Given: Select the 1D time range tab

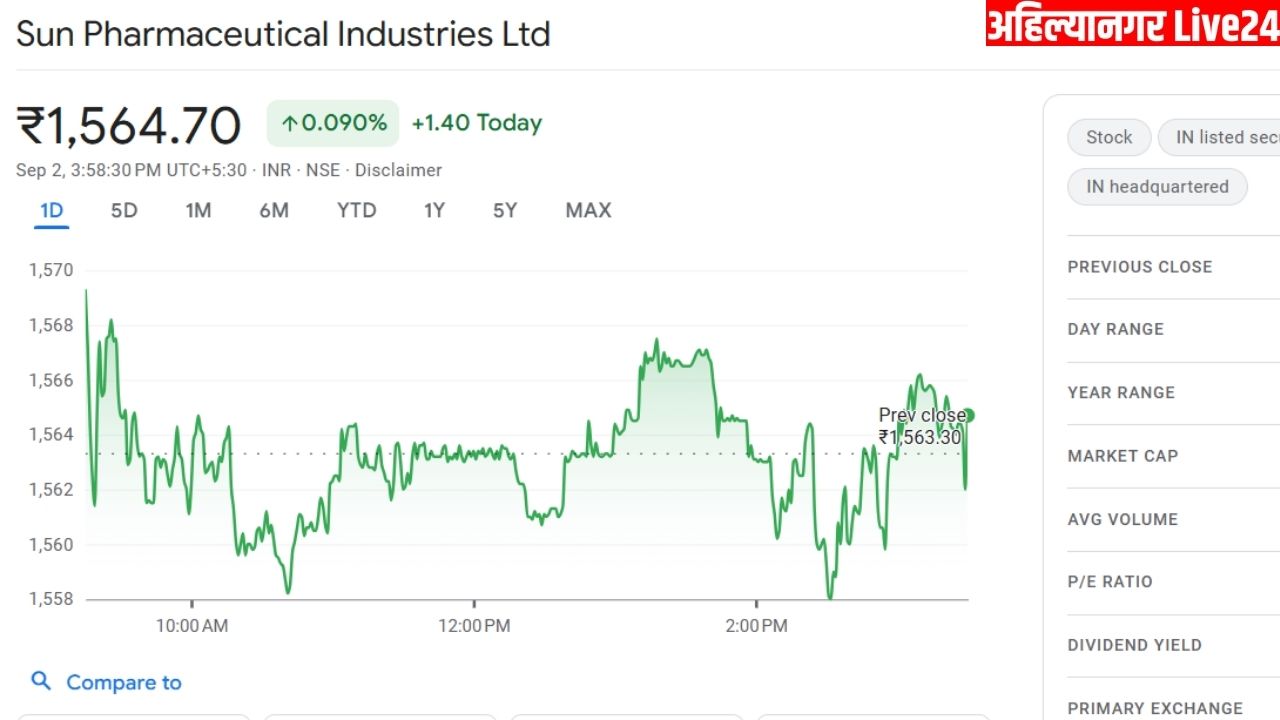Looking at the screenshot, I should (x=51, y=210).
